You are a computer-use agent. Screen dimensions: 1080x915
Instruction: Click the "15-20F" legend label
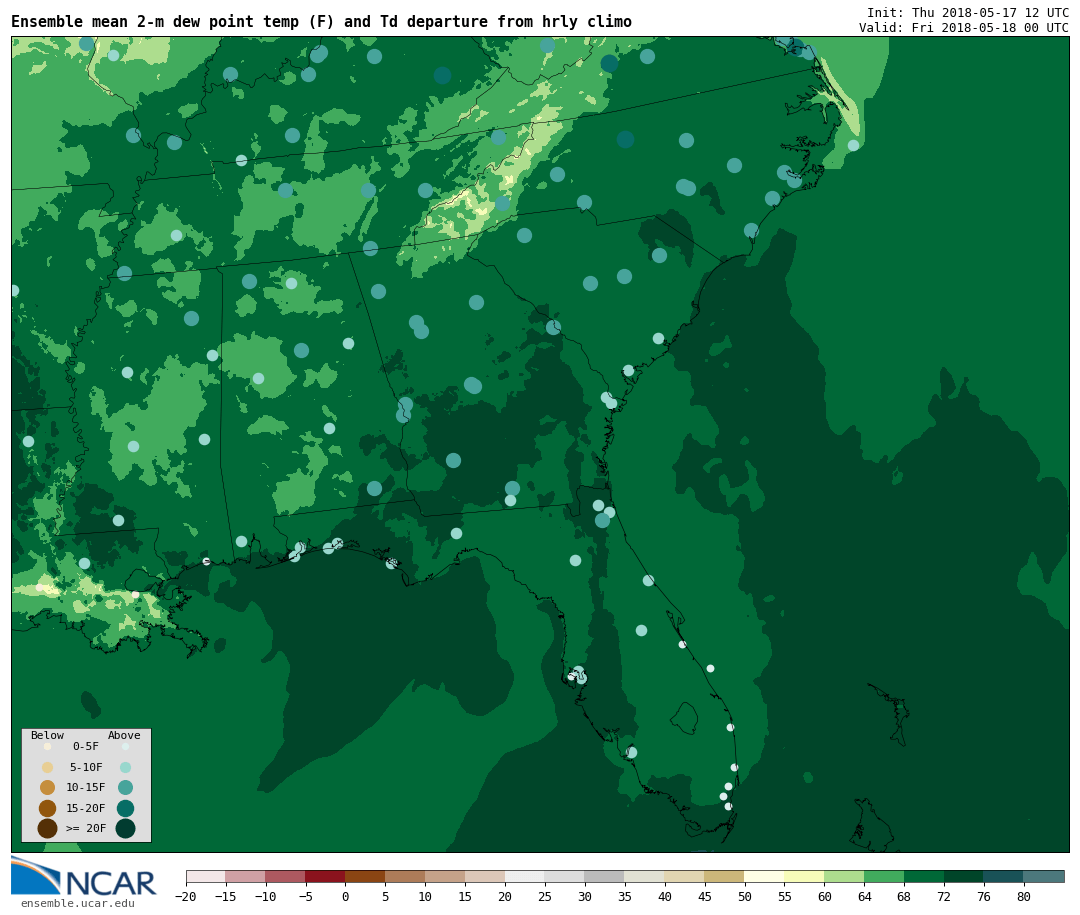(x=86, y=808)
